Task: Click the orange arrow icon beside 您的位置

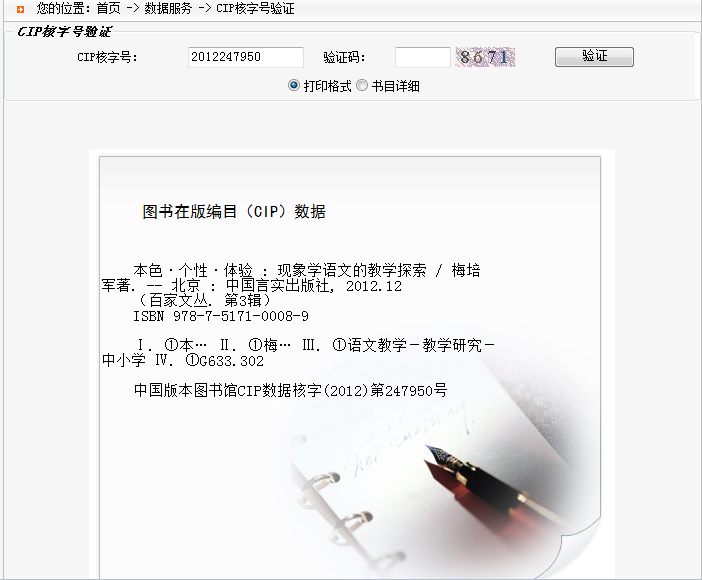Action: (20, 9)
